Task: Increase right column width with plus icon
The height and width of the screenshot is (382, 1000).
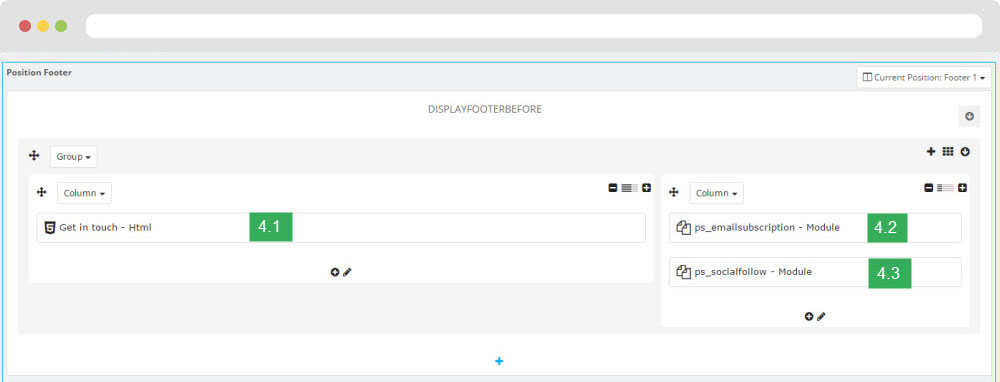Action: click(962, 187)
